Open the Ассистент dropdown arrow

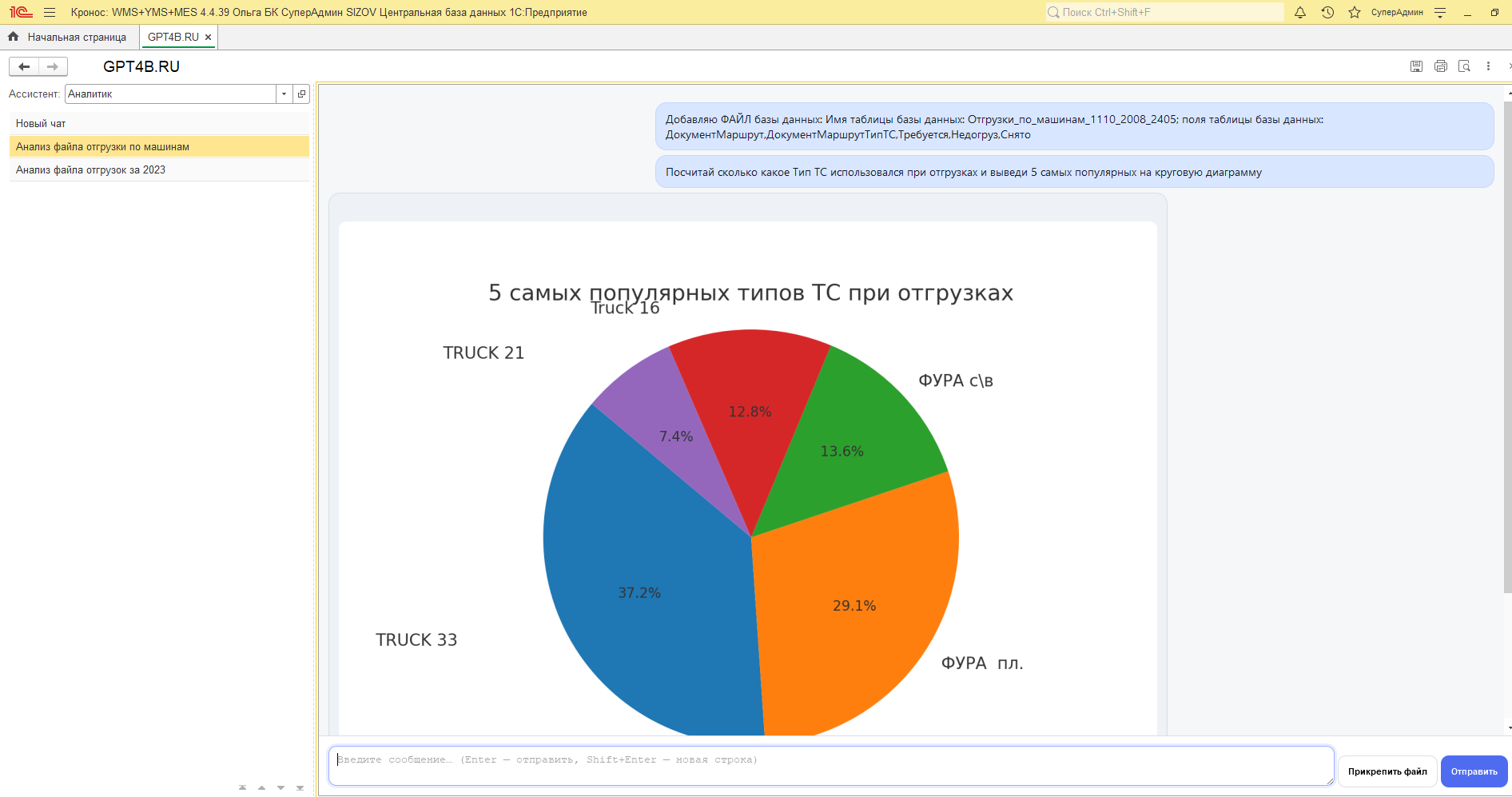(284, 94)
